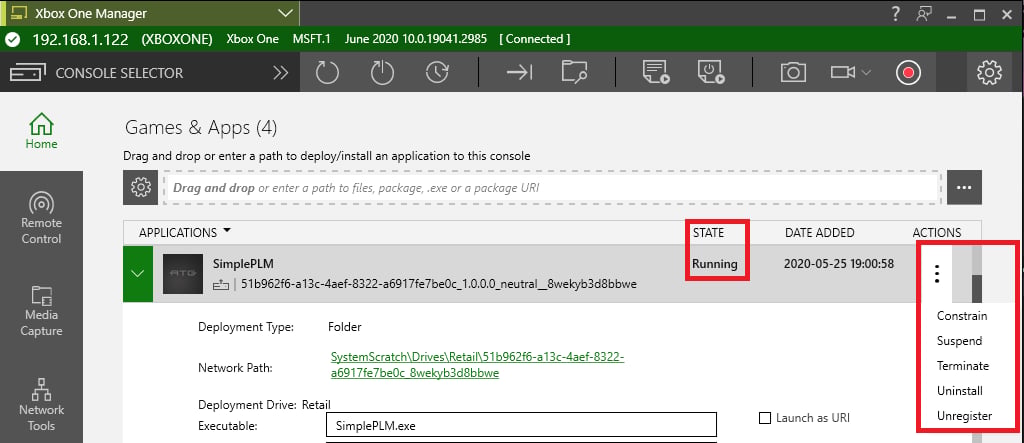Open Network Tools in sidebar
The width and height of the screenshot is (1024, 443).
[x=41, y=404]
